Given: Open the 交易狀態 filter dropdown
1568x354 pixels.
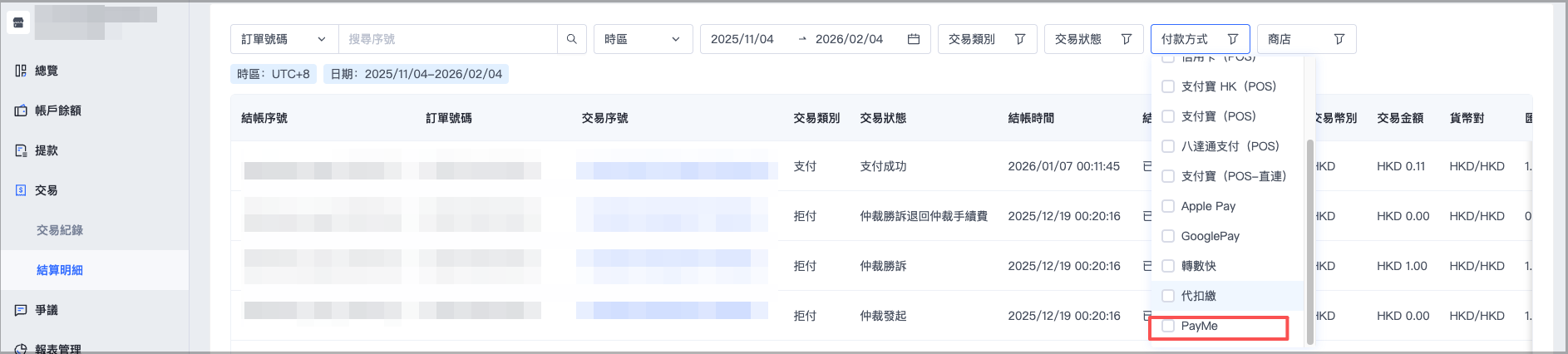Looking at the screenshot, I should click(x=1093, y=39).
